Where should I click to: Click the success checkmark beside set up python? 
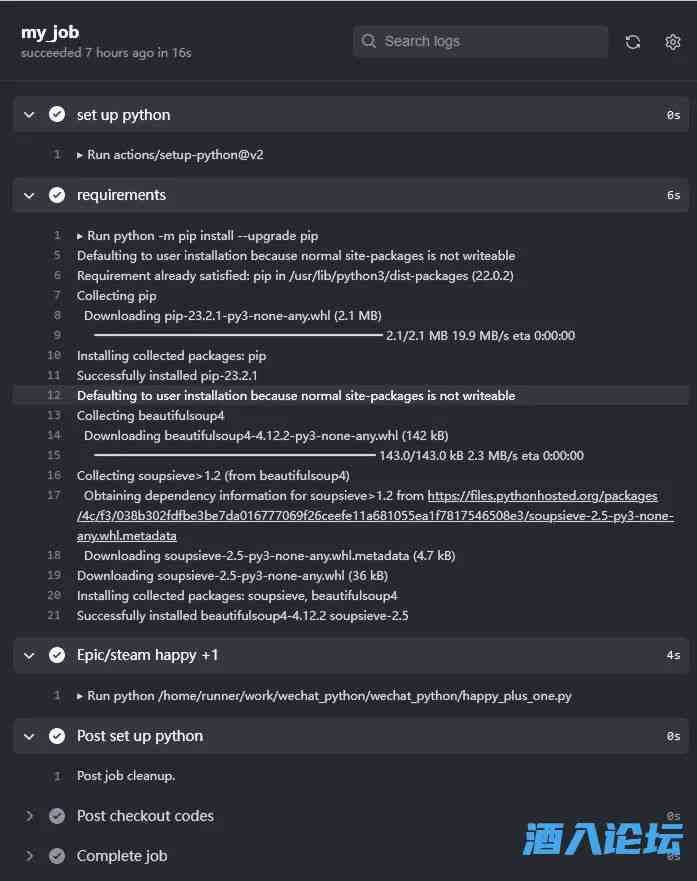pyautogui.click(x=57, y=115)
